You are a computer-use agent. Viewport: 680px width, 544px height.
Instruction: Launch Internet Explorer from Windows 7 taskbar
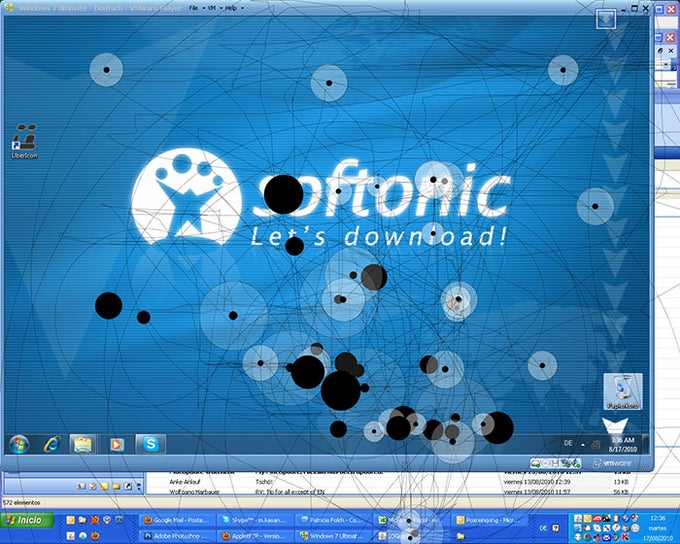coord(52,444)
